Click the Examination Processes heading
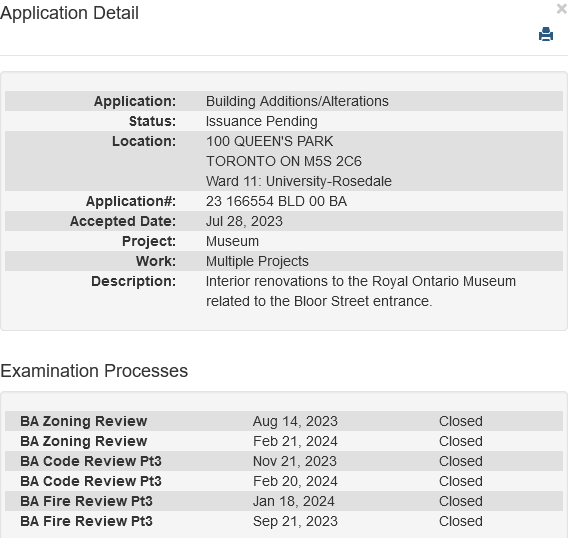The width and height of the screenshot is (568, 538). pos(94,371)
